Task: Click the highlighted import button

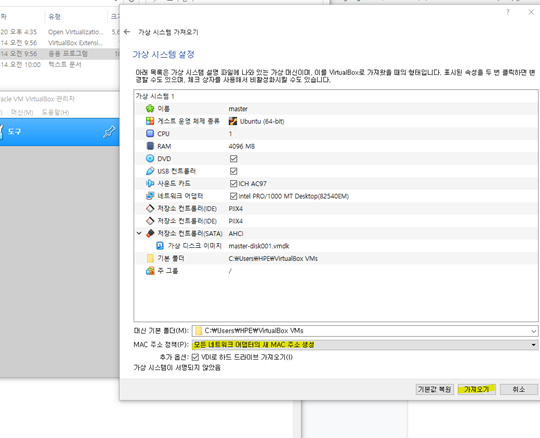Action: [477, 389]
